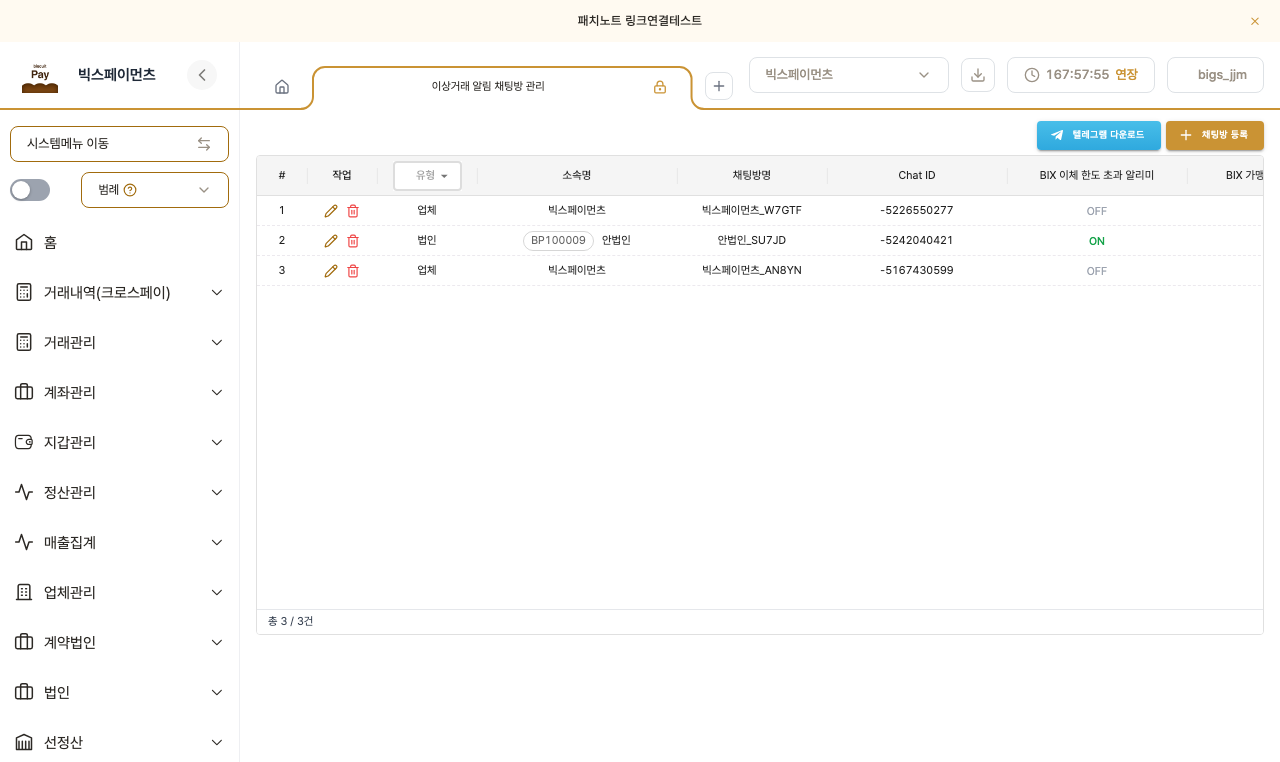Click chat ID -5167430599
Screen dimensions: 1280x762
917,271
